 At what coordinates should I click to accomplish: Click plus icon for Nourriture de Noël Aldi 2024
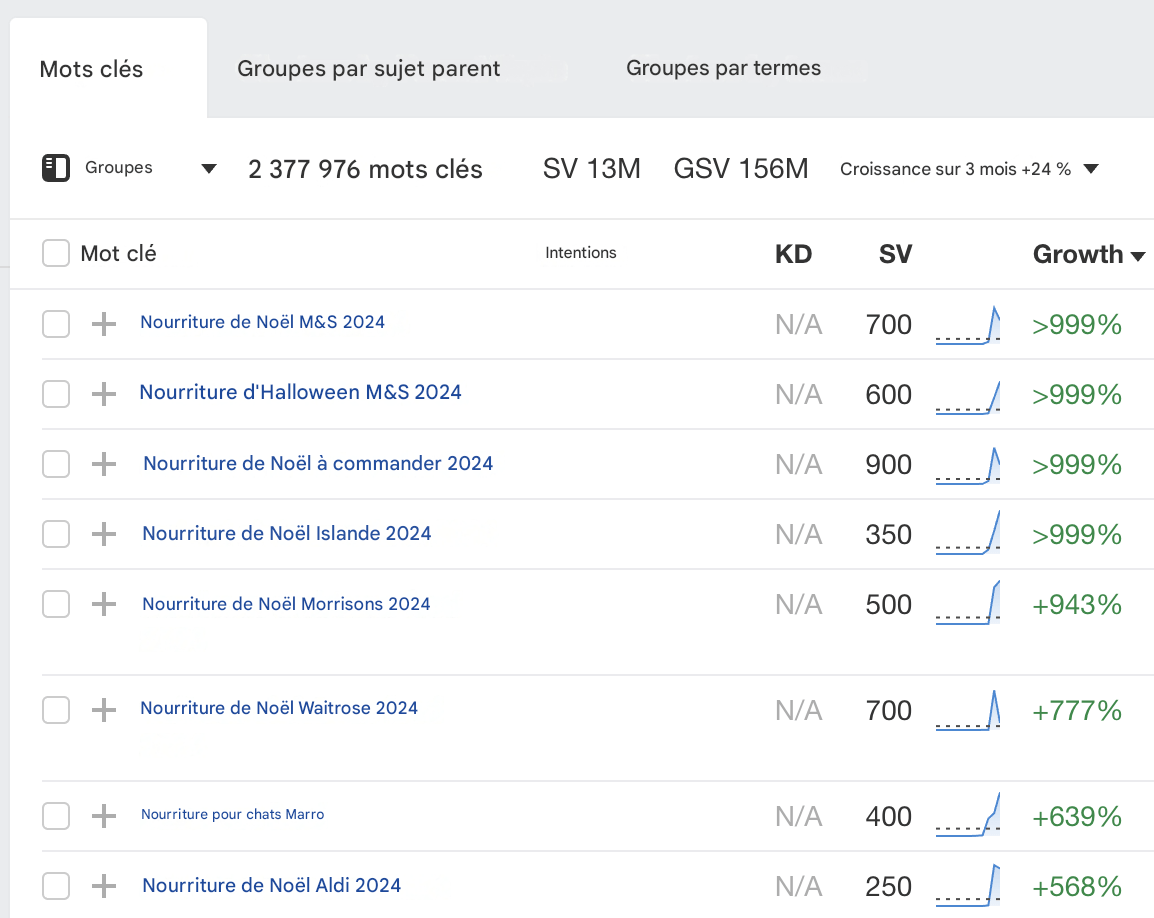point(104,886)
